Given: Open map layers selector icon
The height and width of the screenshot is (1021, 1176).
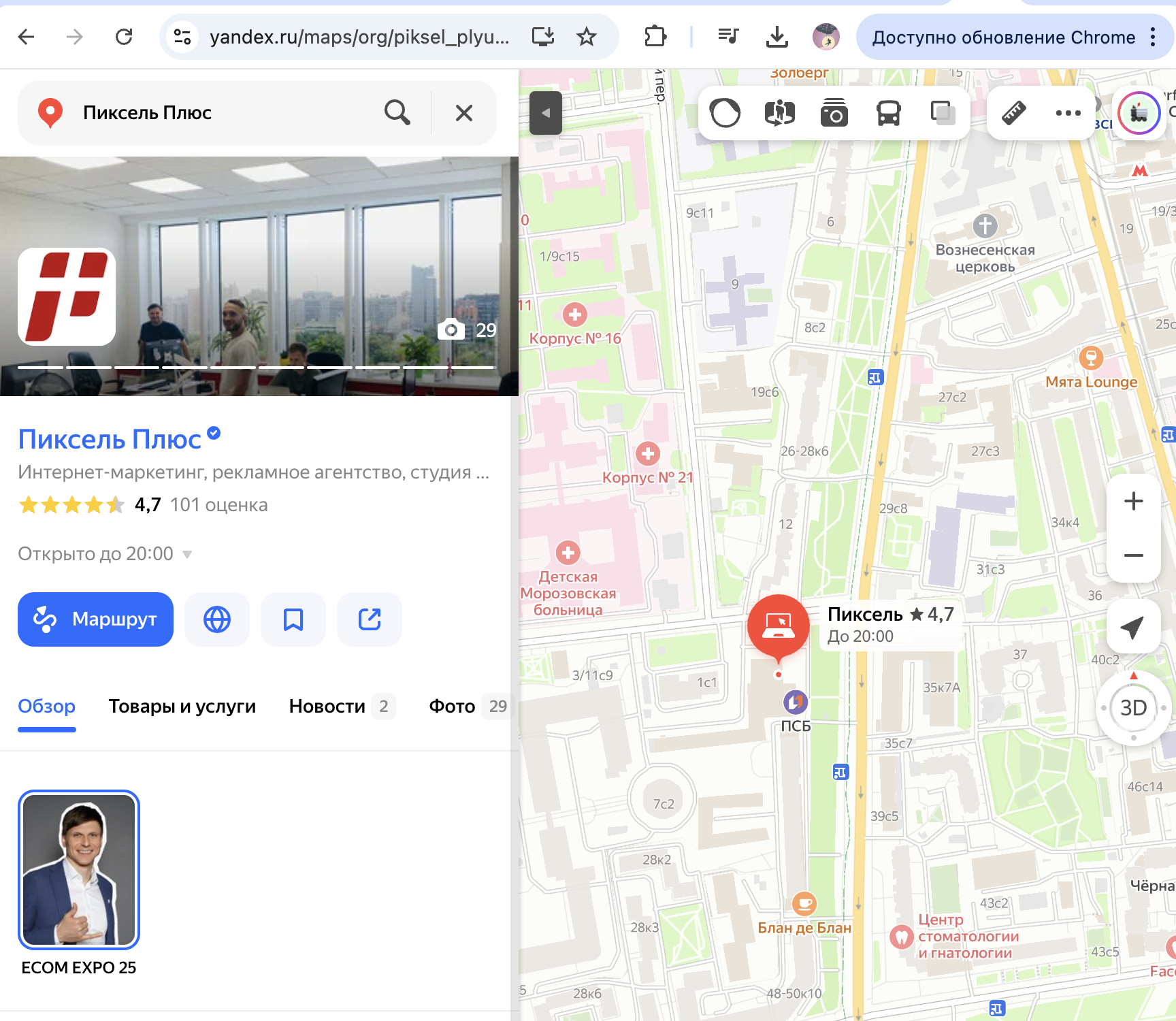Looking at the screenshot, I should (x=943, y=113).
